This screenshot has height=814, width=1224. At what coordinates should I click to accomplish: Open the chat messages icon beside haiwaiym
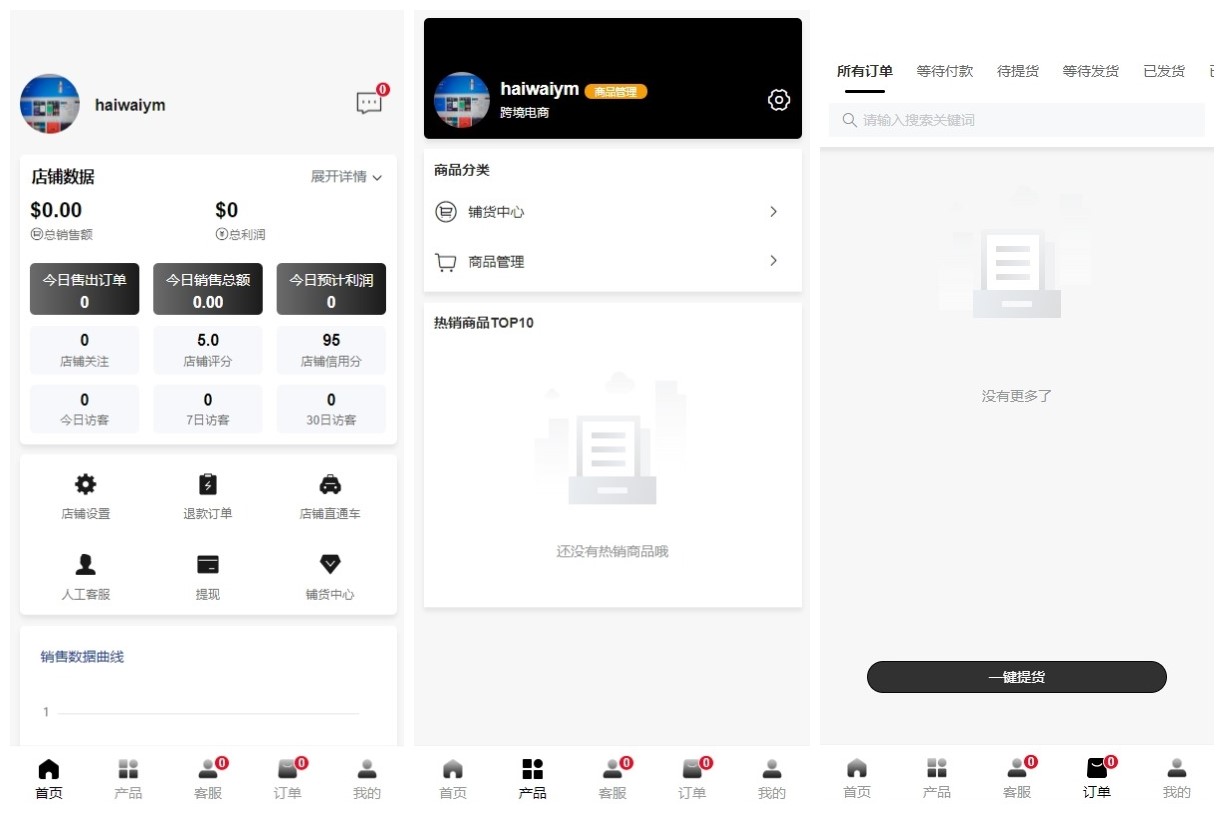tap(369, 102)
